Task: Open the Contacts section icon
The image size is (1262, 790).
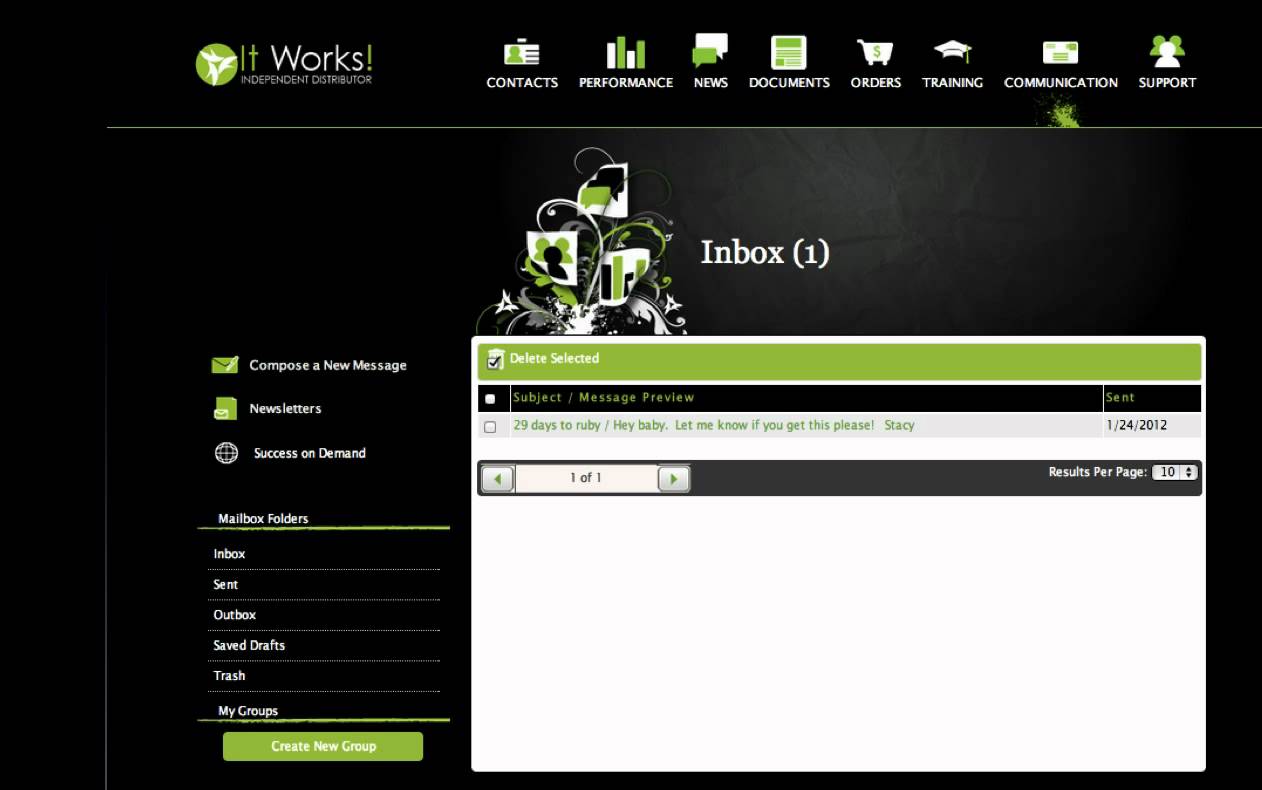Action: point(522,52)
